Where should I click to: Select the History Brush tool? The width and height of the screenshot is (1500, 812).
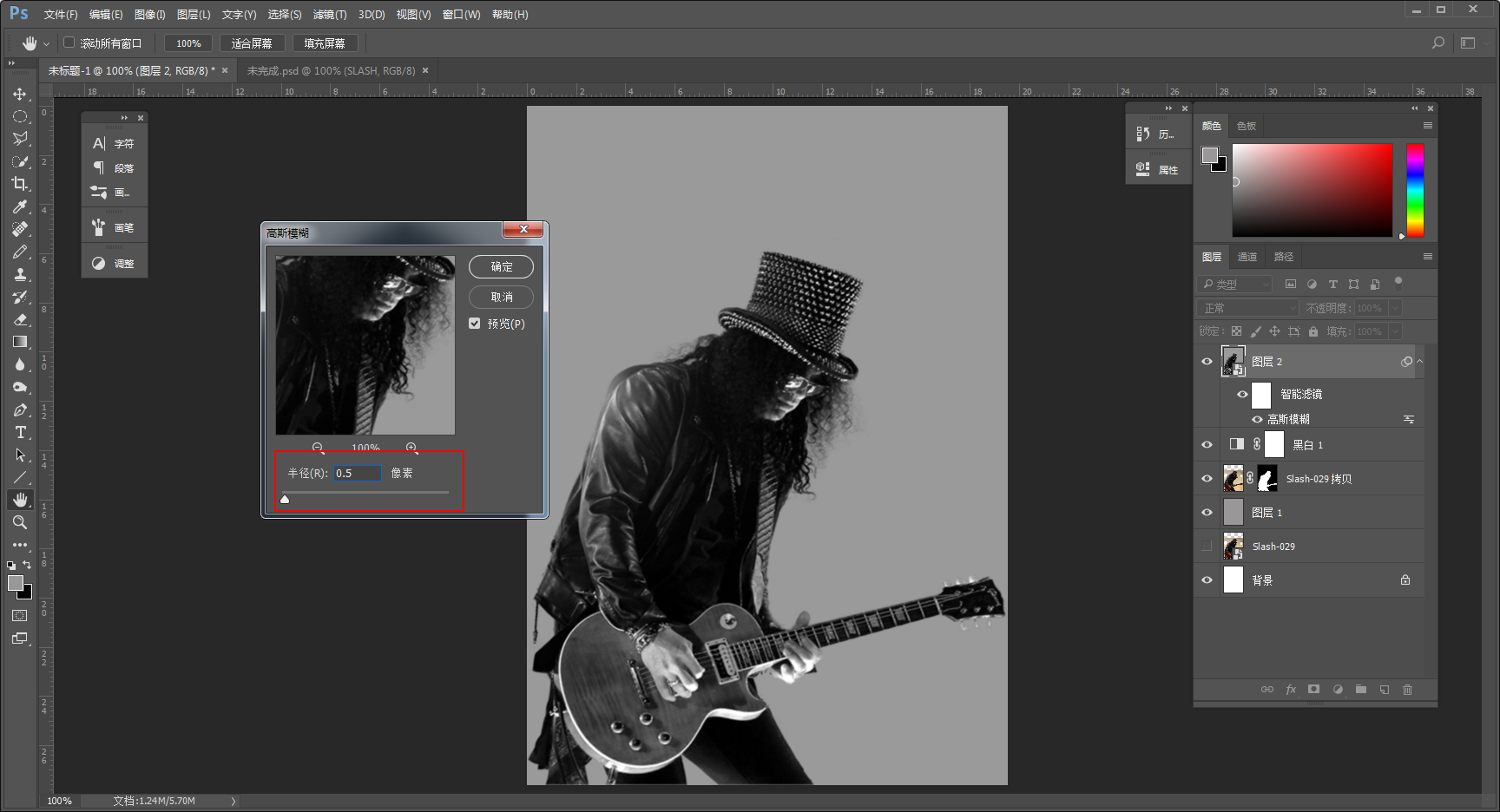coord(20,297)
